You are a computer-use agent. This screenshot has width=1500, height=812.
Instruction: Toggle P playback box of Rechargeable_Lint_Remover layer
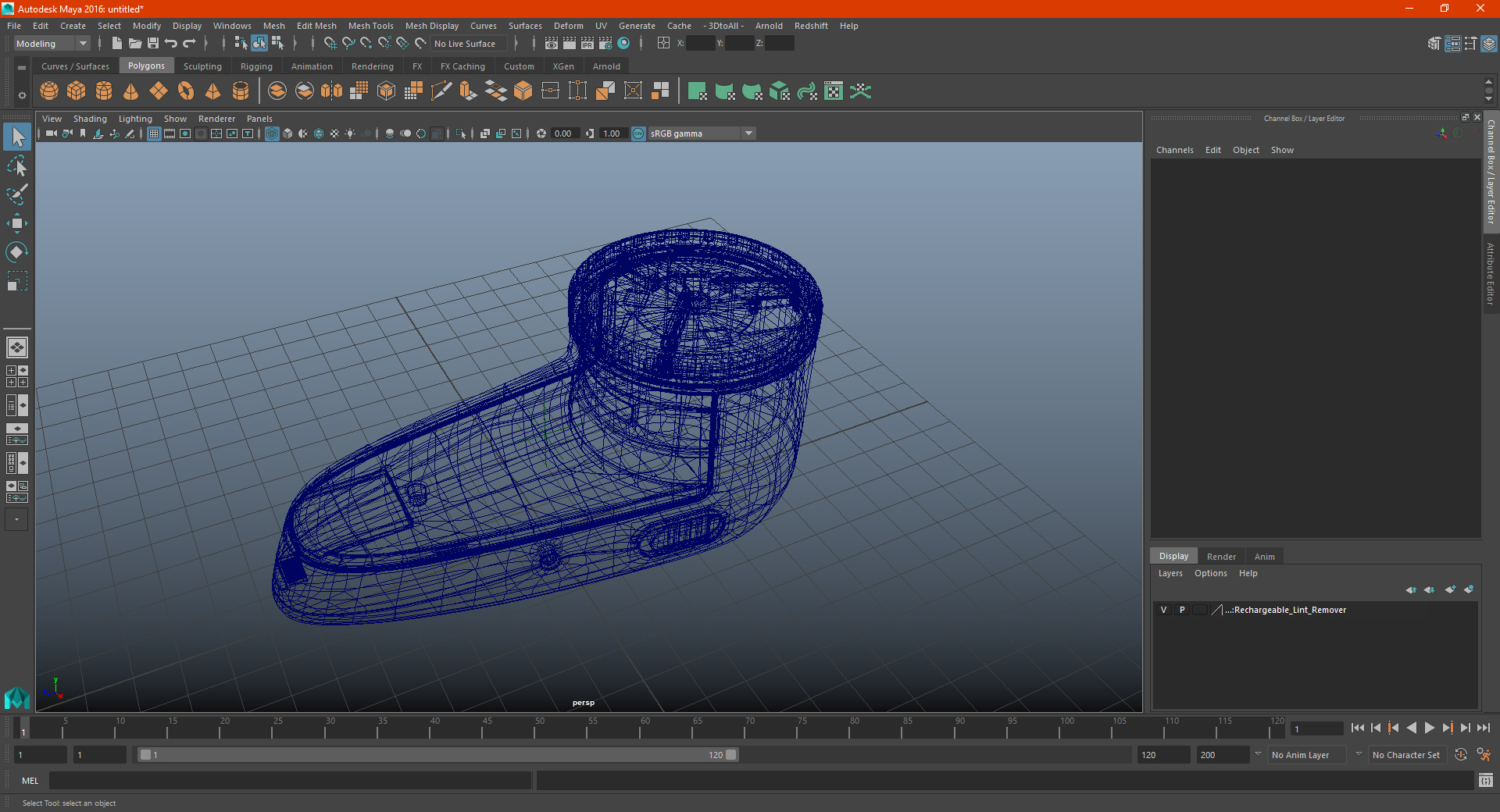[x=1182, y=610]
